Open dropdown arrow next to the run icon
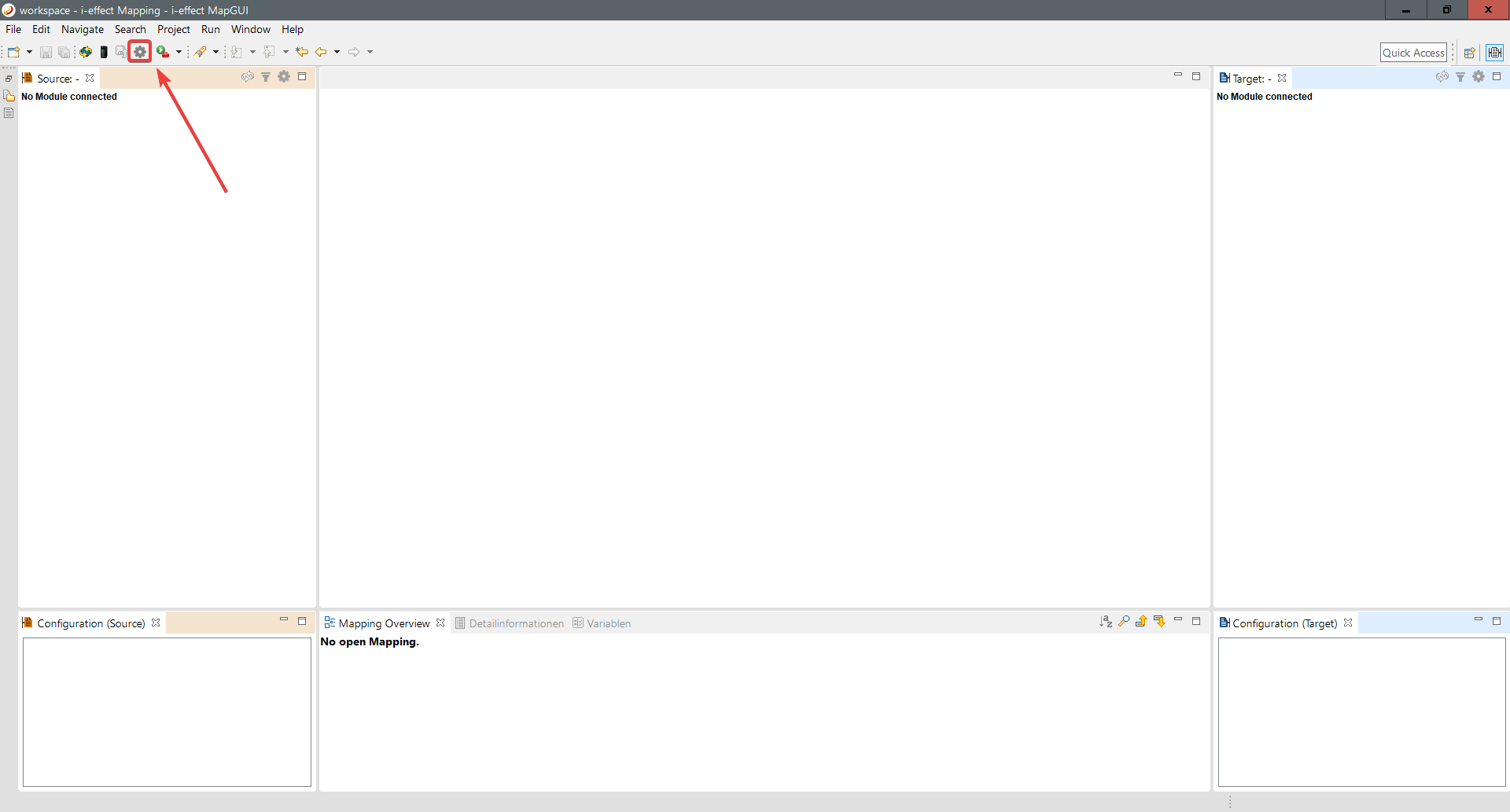The height and width of the screenshot is (812, 1510). click(x=179, y=52)
